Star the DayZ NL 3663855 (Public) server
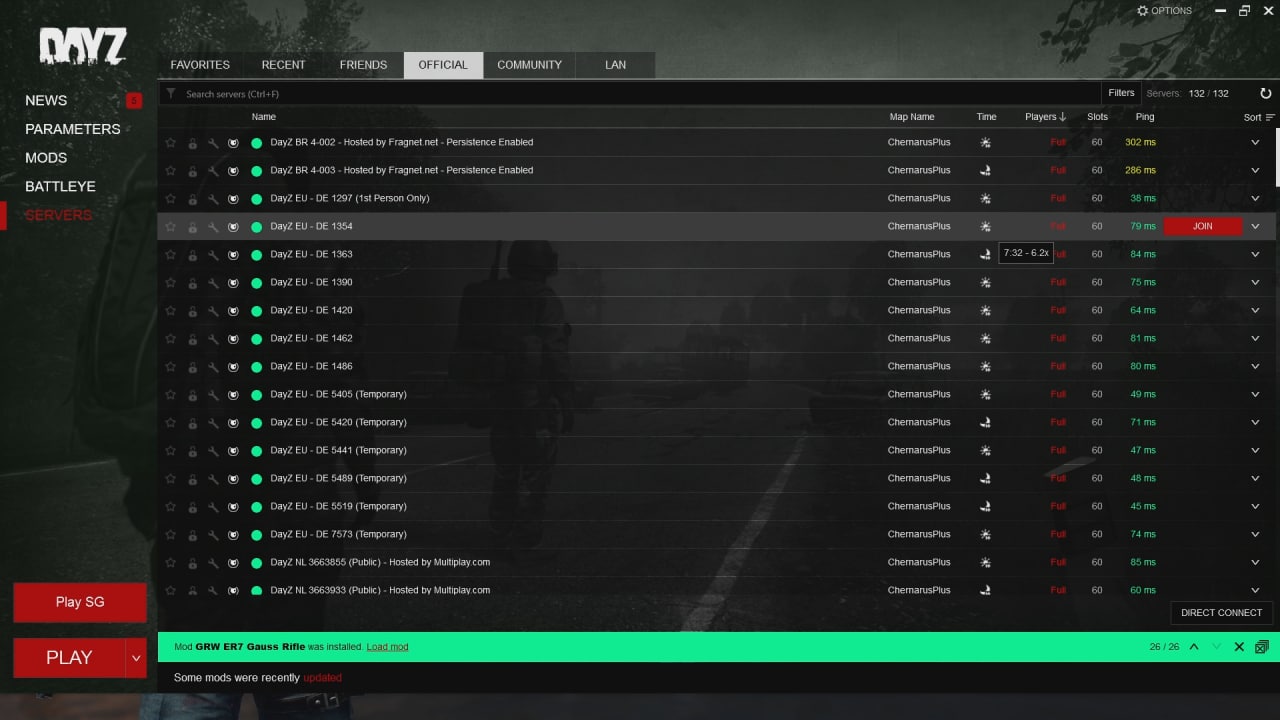This screenshot has height=720, width=1280. click(170, 562)
